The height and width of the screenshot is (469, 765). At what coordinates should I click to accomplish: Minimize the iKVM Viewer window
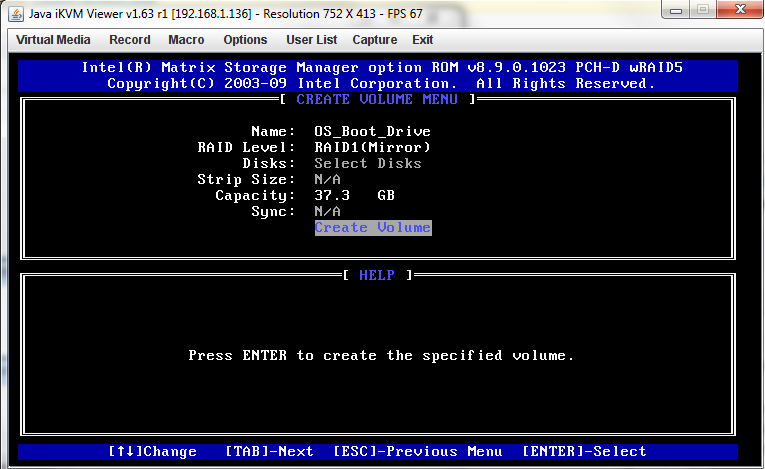coord(676,10)
